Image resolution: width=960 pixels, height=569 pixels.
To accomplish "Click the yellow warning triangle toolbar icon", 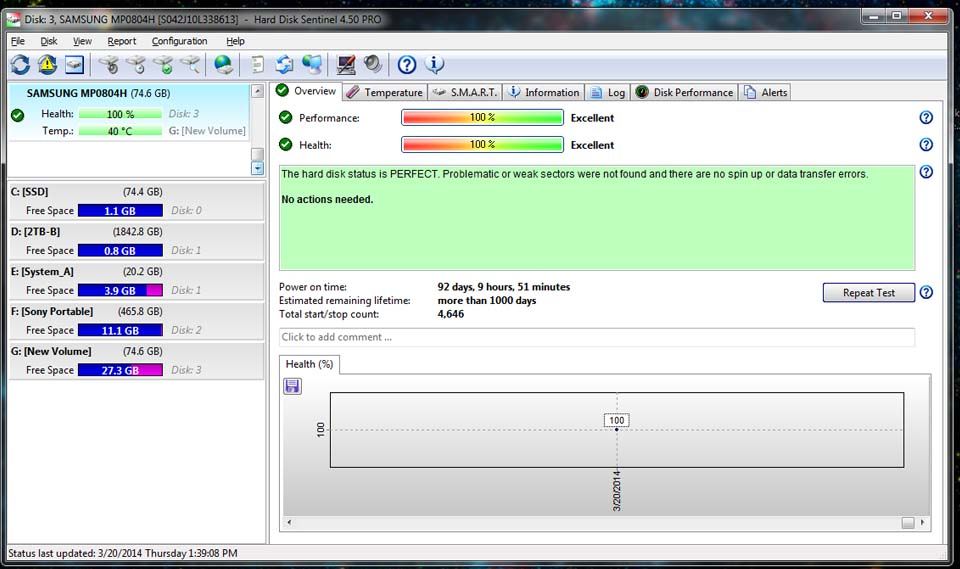I will [47, 65].
